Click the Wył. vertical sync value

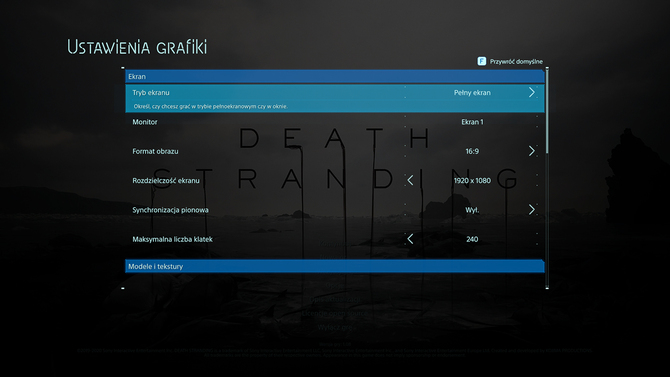[x=472, y=210]
